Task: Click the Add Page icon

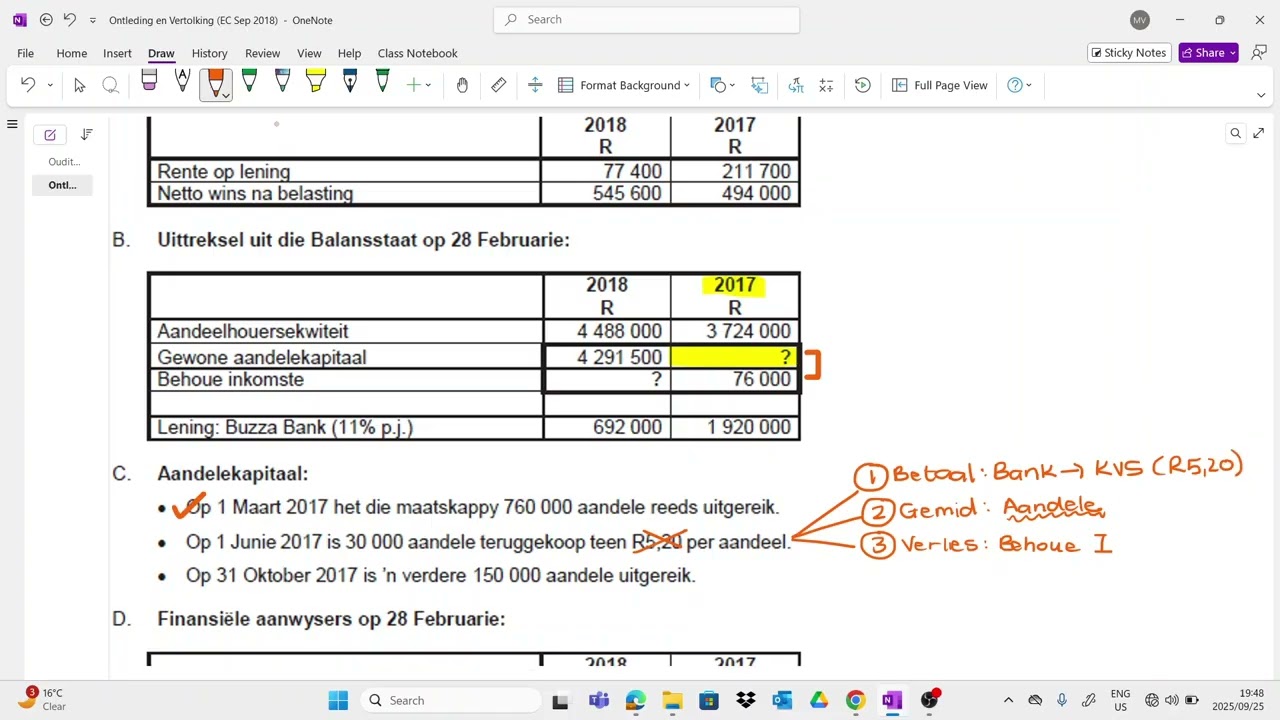Action: [x=50, y=135]
